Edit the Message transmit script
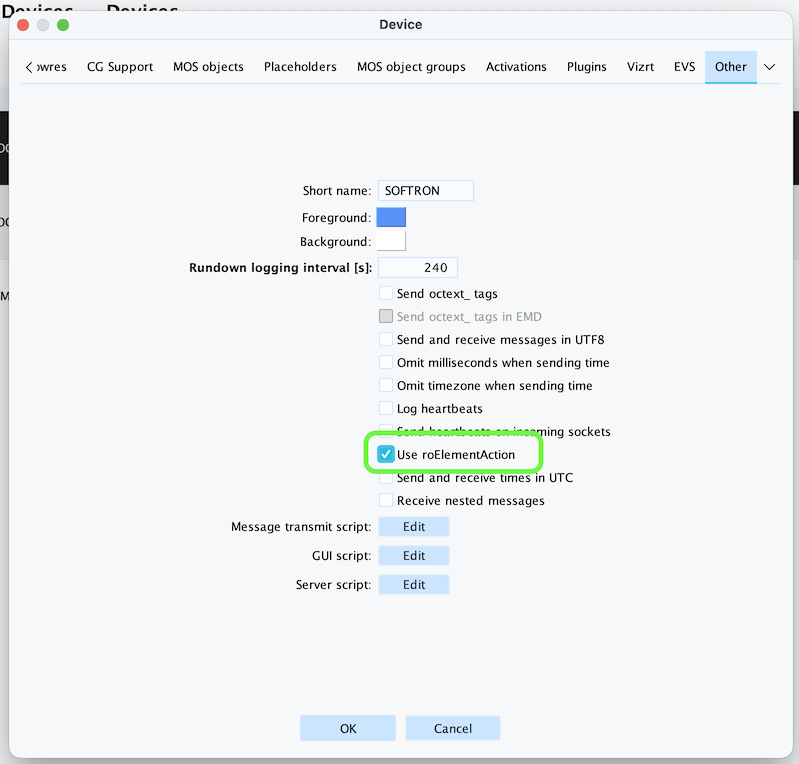 (413, 526)
